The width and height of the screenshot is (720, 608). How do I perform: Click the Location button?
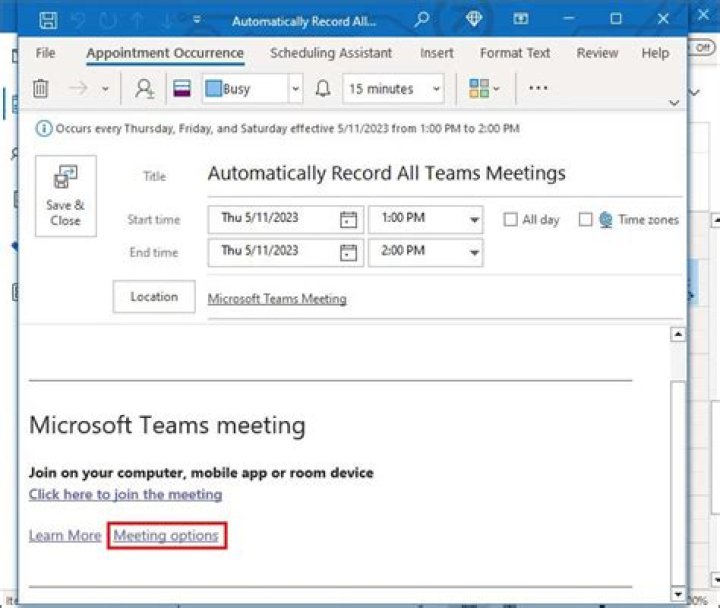(154, 297)
